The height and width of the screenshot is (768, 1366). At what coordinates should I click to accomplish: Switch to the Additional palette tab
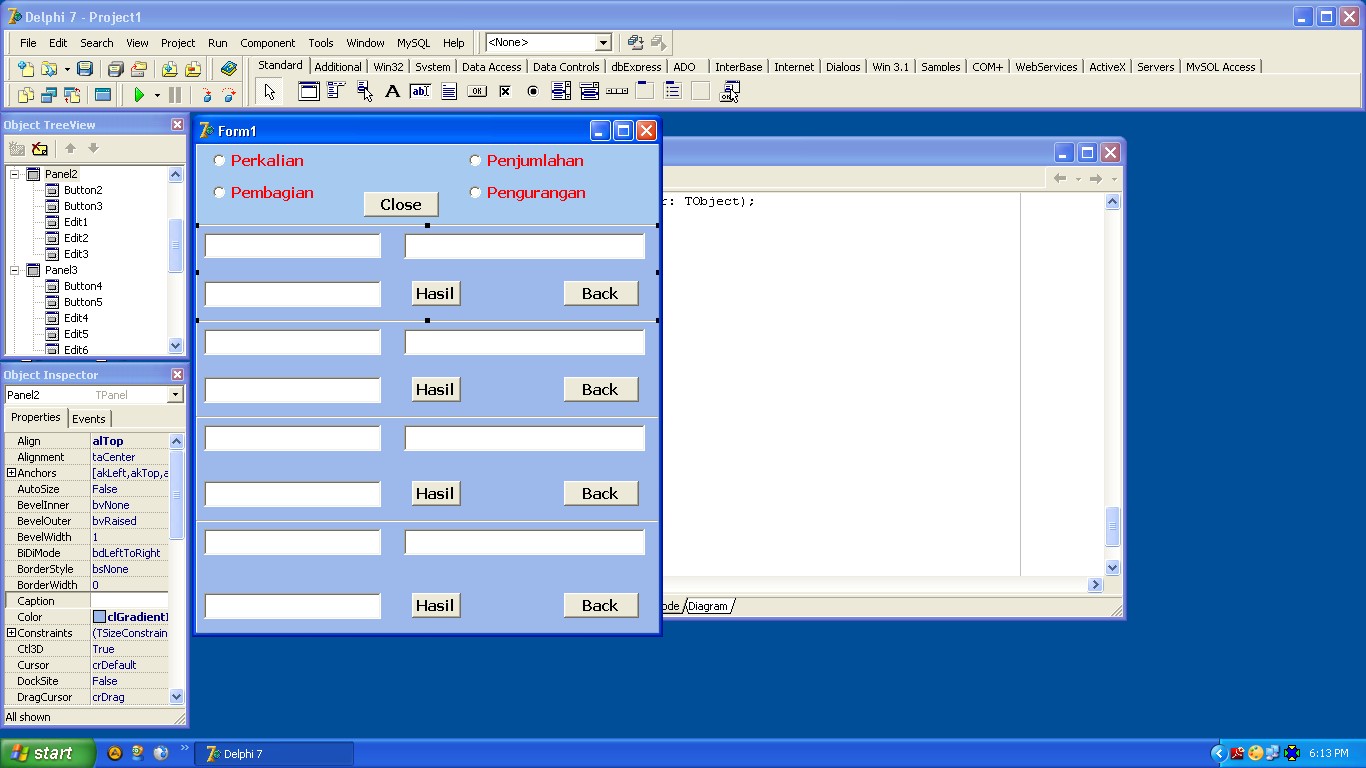338,67
